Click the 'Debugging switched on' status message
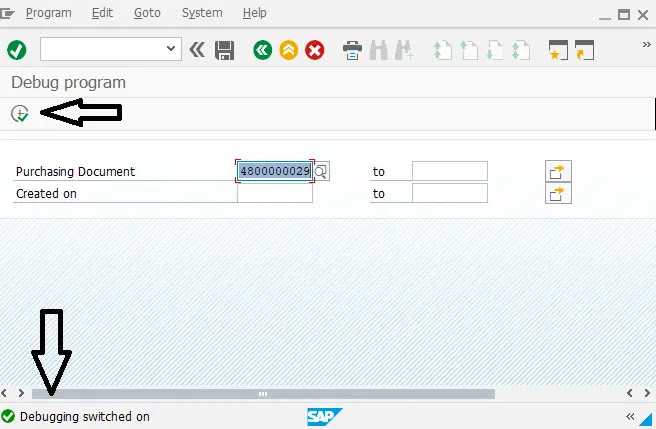This screenshot has width=656, height=429. (85, 417)
